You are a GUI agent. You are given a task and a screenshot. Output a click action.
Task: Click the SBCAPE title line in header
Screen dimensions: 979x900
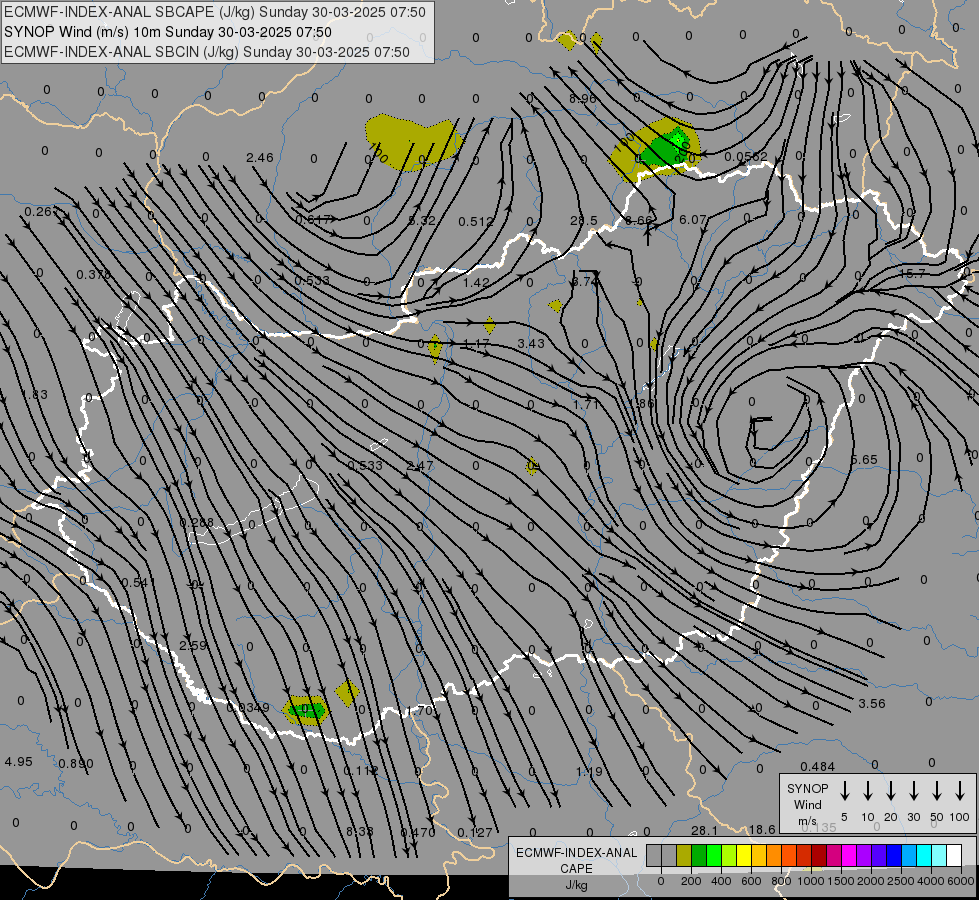215,12
